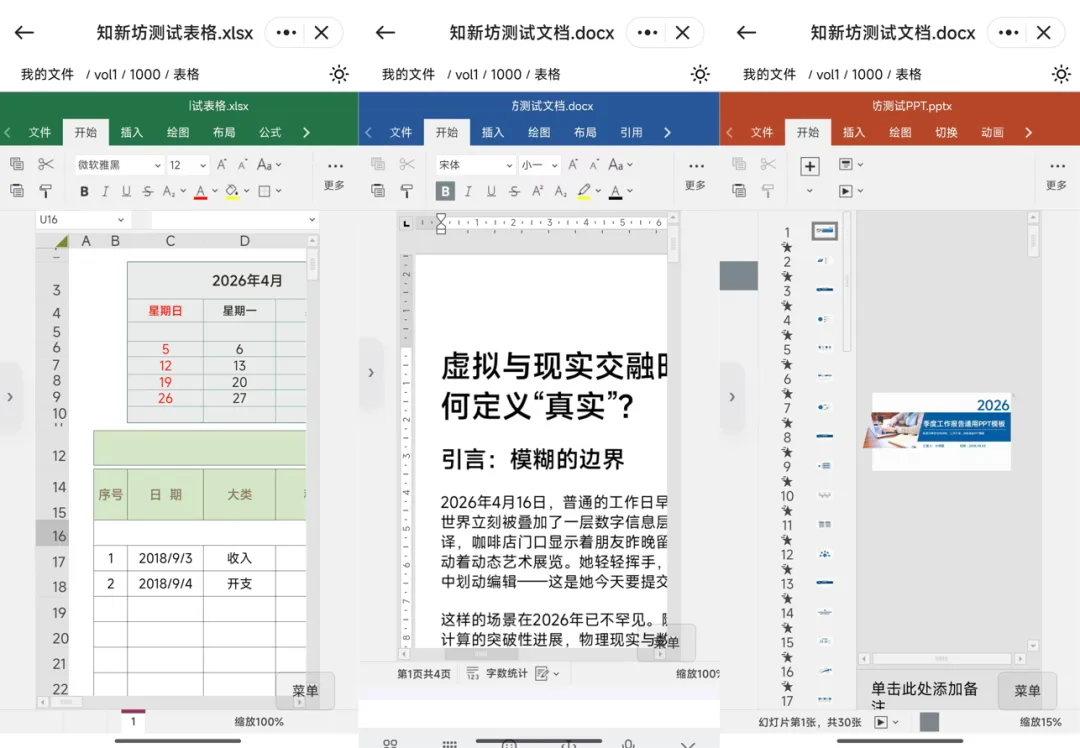Click the Paste icon in Excel toolbar
1080x748 pixels.
17,191
